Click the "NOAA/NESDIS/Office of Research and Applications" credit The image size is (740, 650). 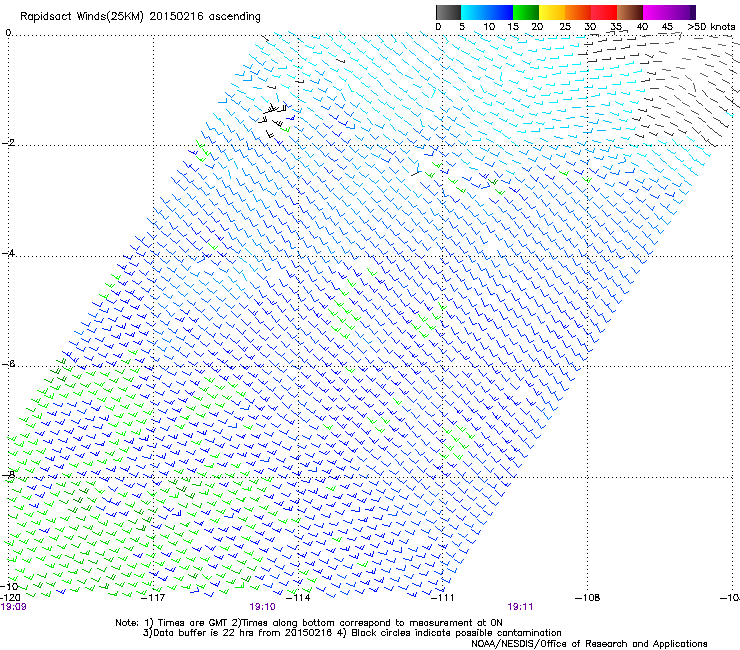click(589, 644)
